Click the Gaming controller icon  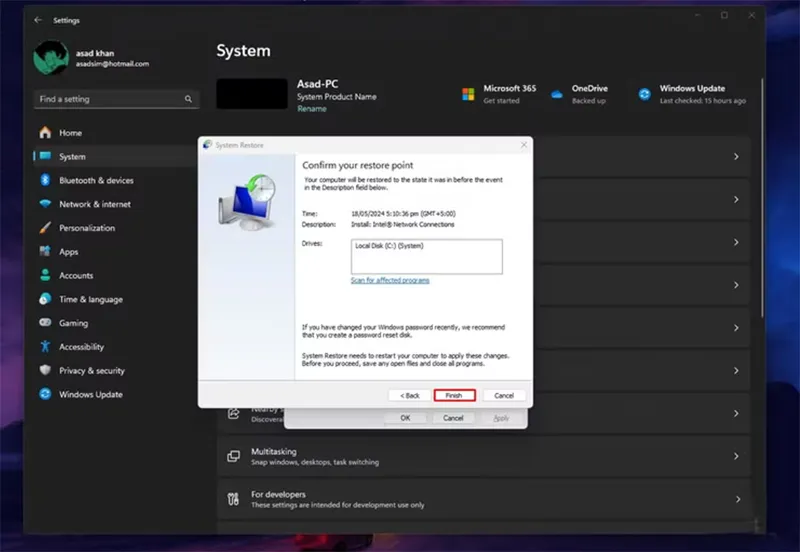click(x=45, y=322)
